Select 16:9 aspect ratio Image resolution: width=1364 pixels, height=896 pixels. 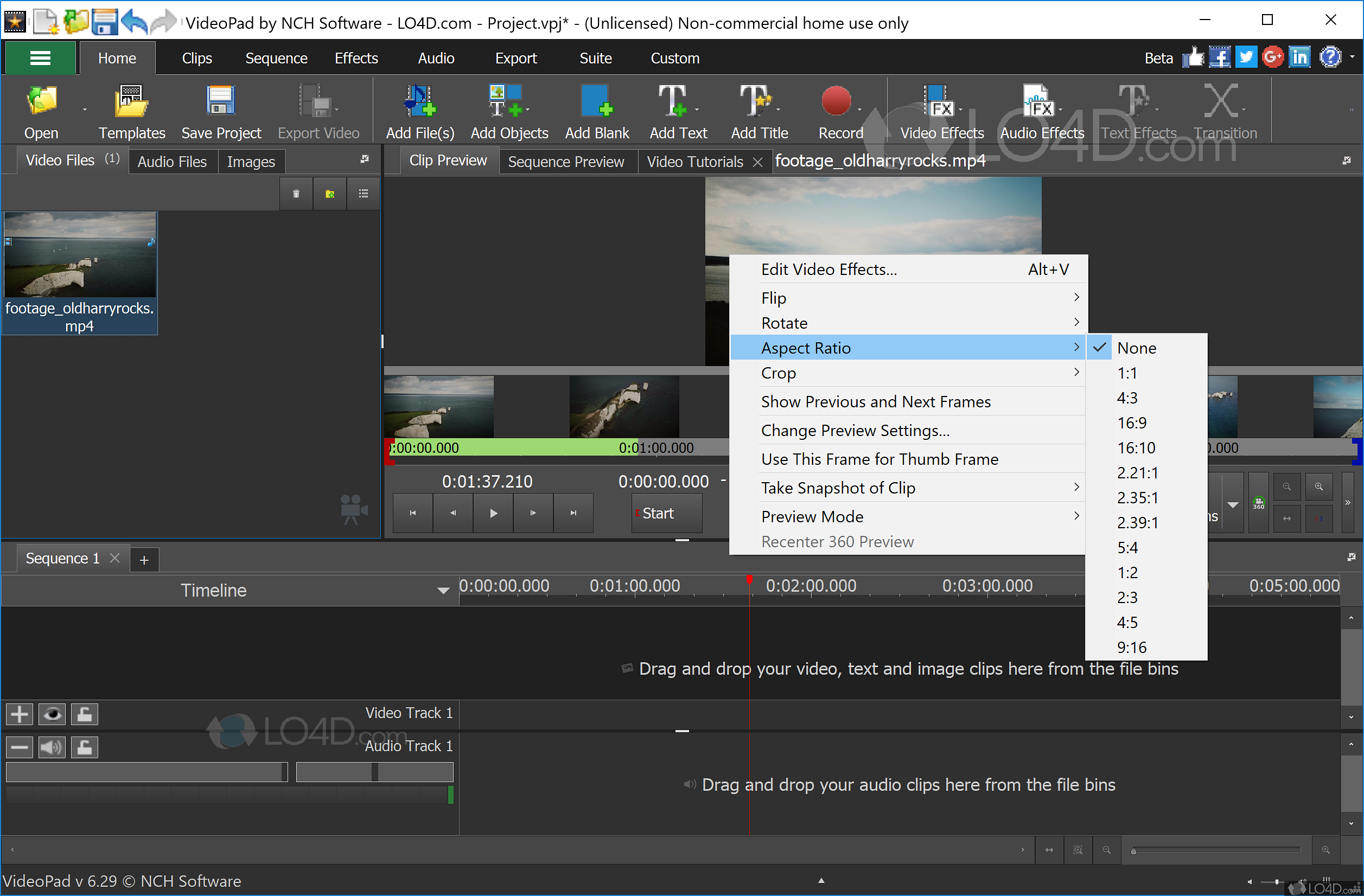coord(1131,423)
